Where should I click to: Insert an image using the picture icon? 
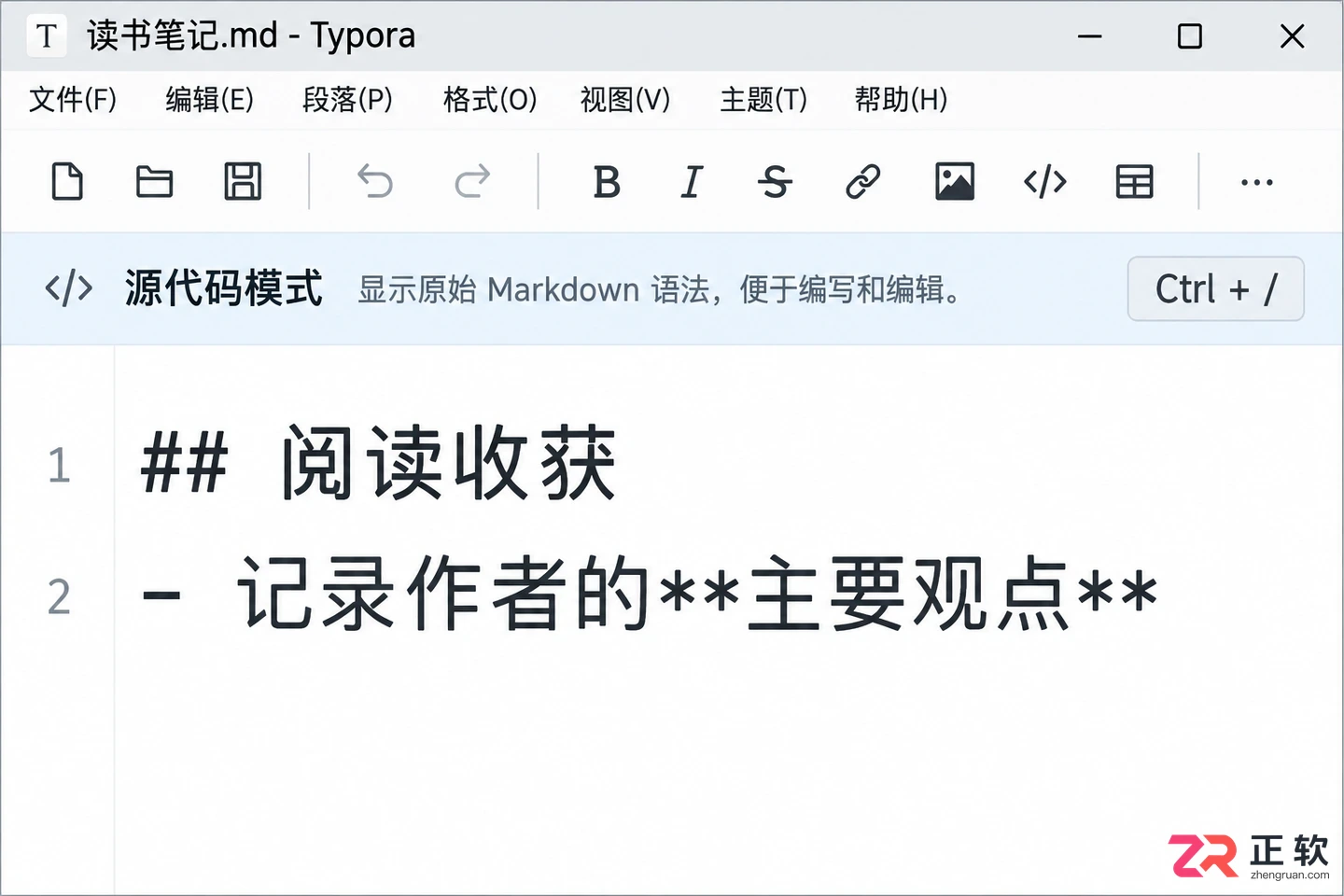[955, 181]
